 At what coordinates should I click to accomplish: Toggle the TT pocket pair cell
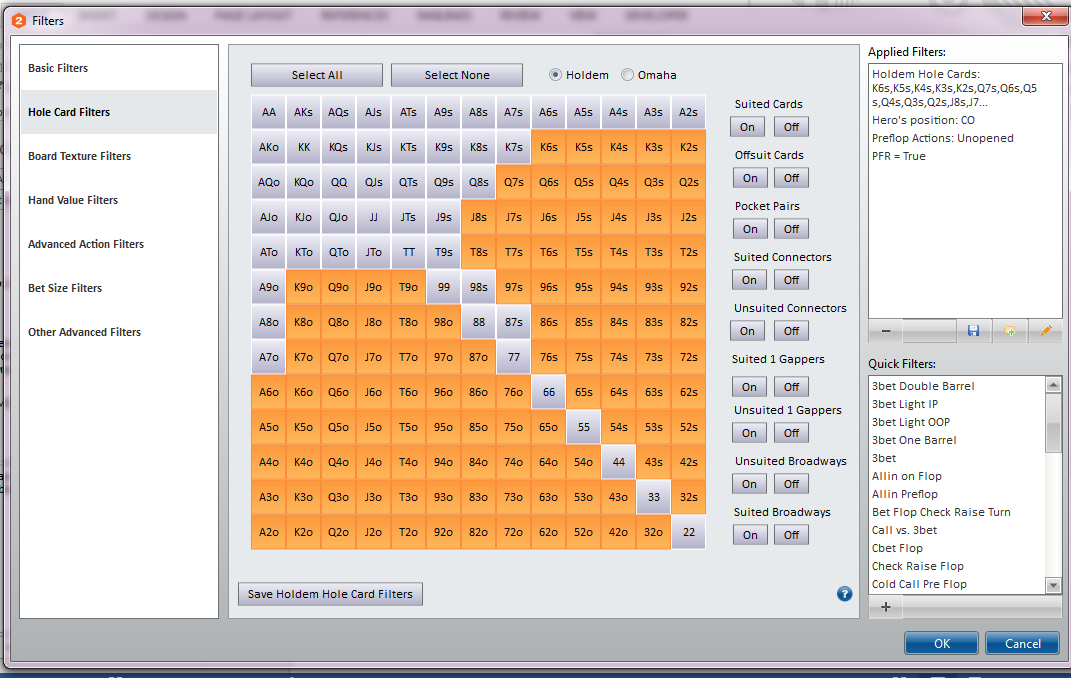(x=408, y=252)
